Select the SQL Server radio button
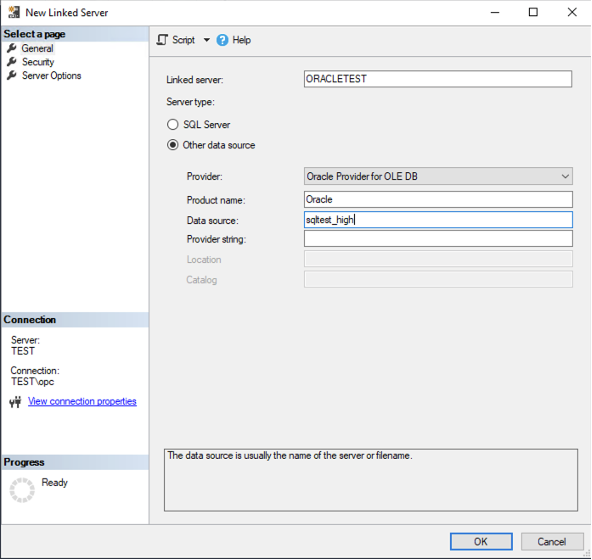592x560 pixels. [173, 125]
